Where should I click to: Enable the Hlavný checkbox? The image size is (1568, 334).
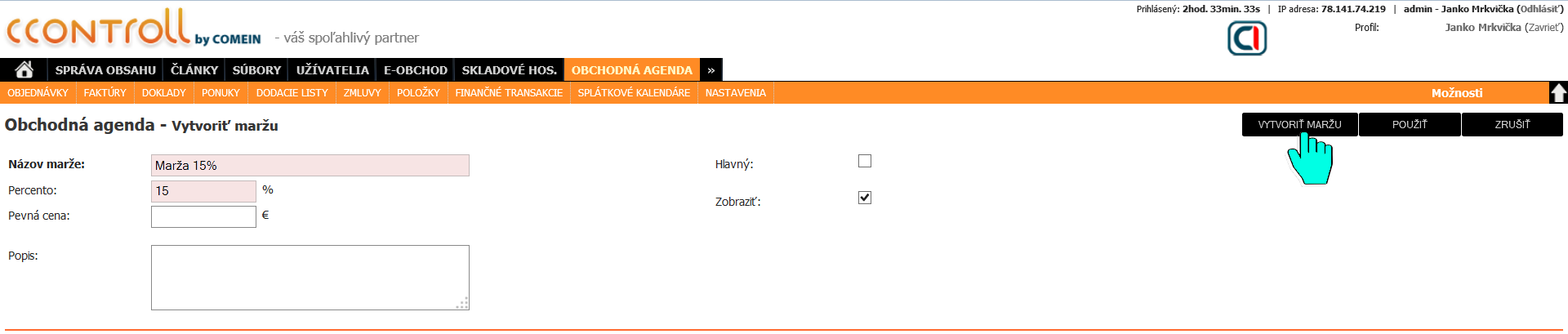tap(865, 162)
